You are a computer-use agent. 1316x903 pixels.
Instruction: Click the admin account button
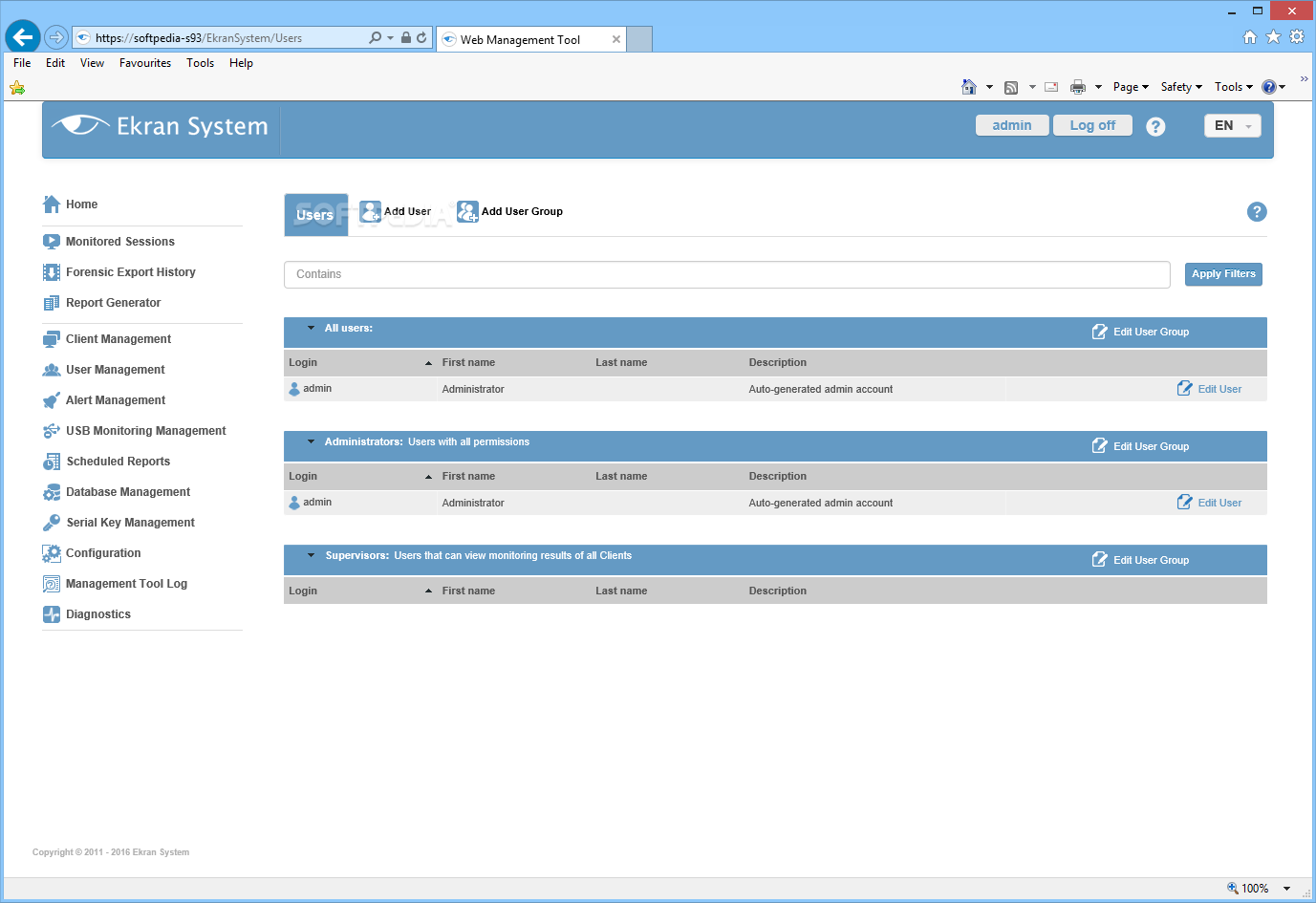1012,125
